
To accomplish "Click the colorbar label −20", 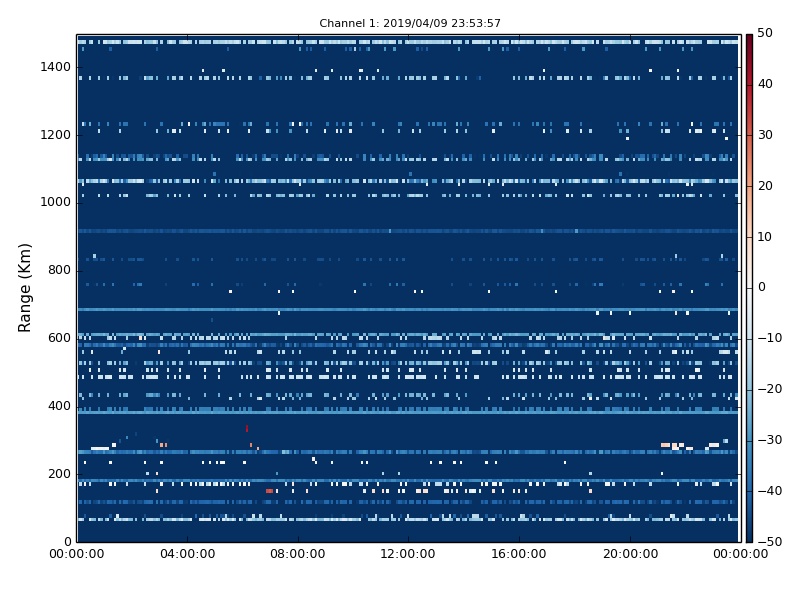I will click(769, 389).
